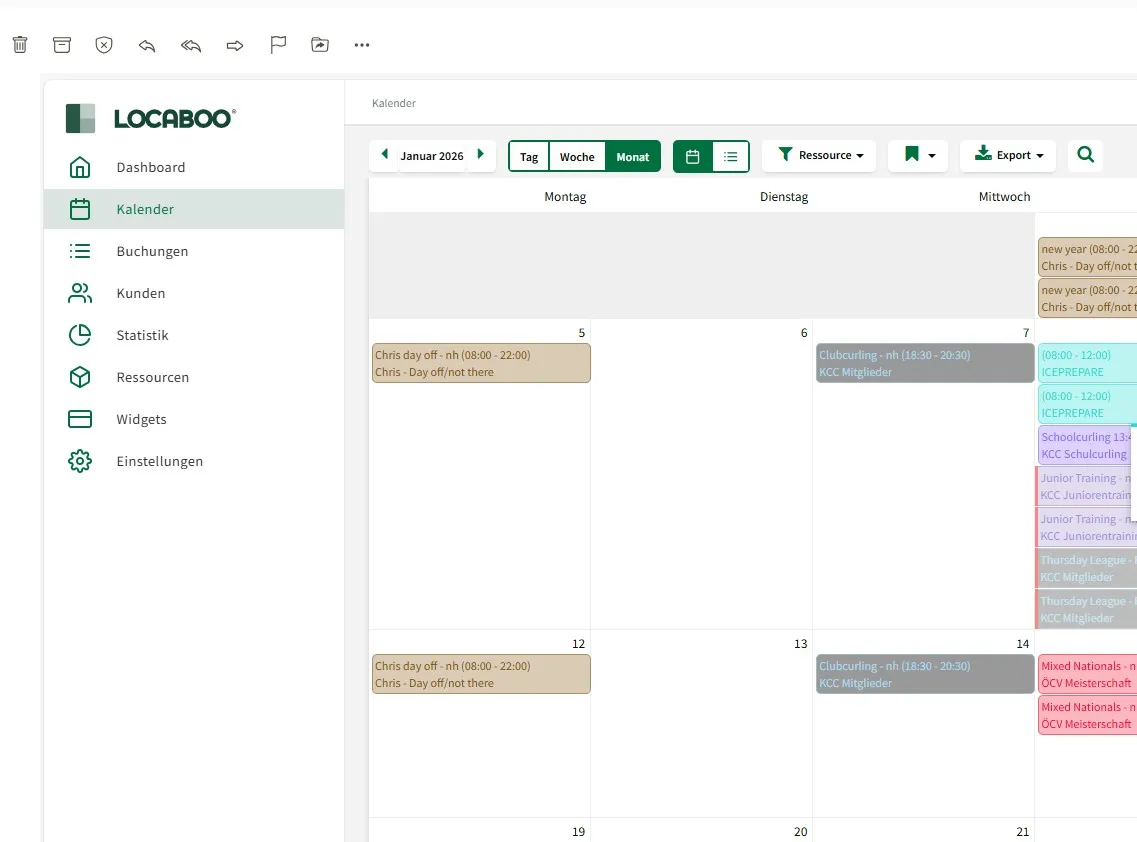Toggle the list view display mode
The image size is (1137, 842).
click(731, 156)
